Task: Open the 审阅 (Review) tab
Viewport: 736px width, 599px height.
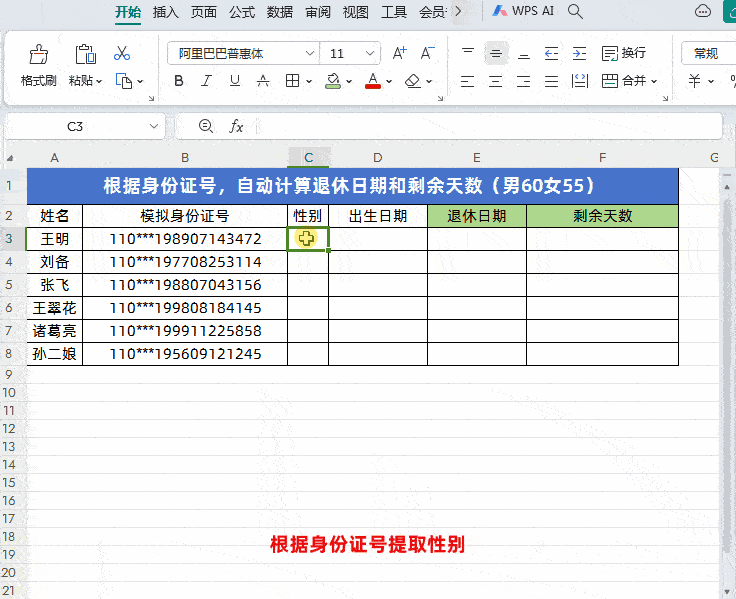Action: (318, 12)
